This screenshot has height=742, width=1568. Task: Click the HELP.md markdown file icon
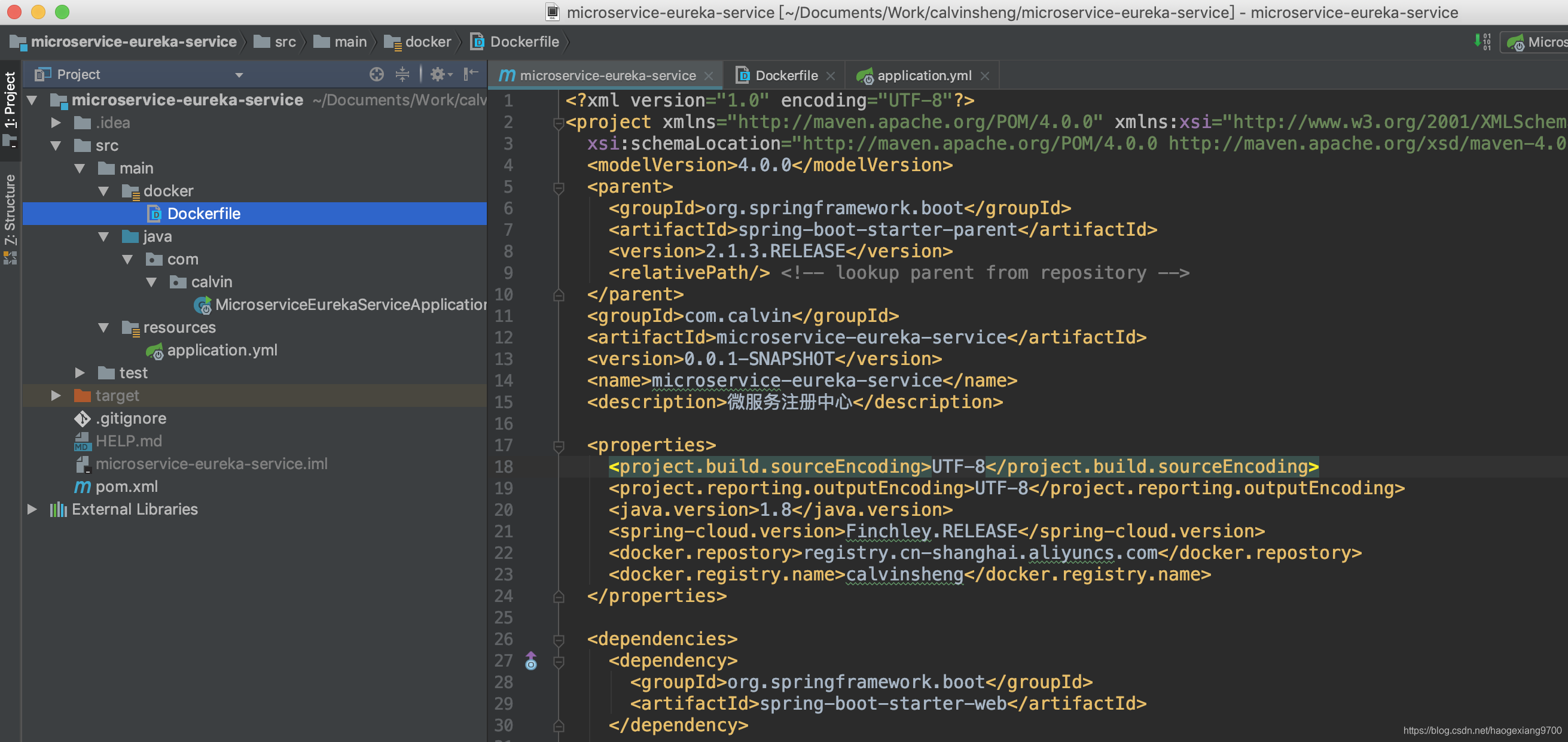pos(82,441)
